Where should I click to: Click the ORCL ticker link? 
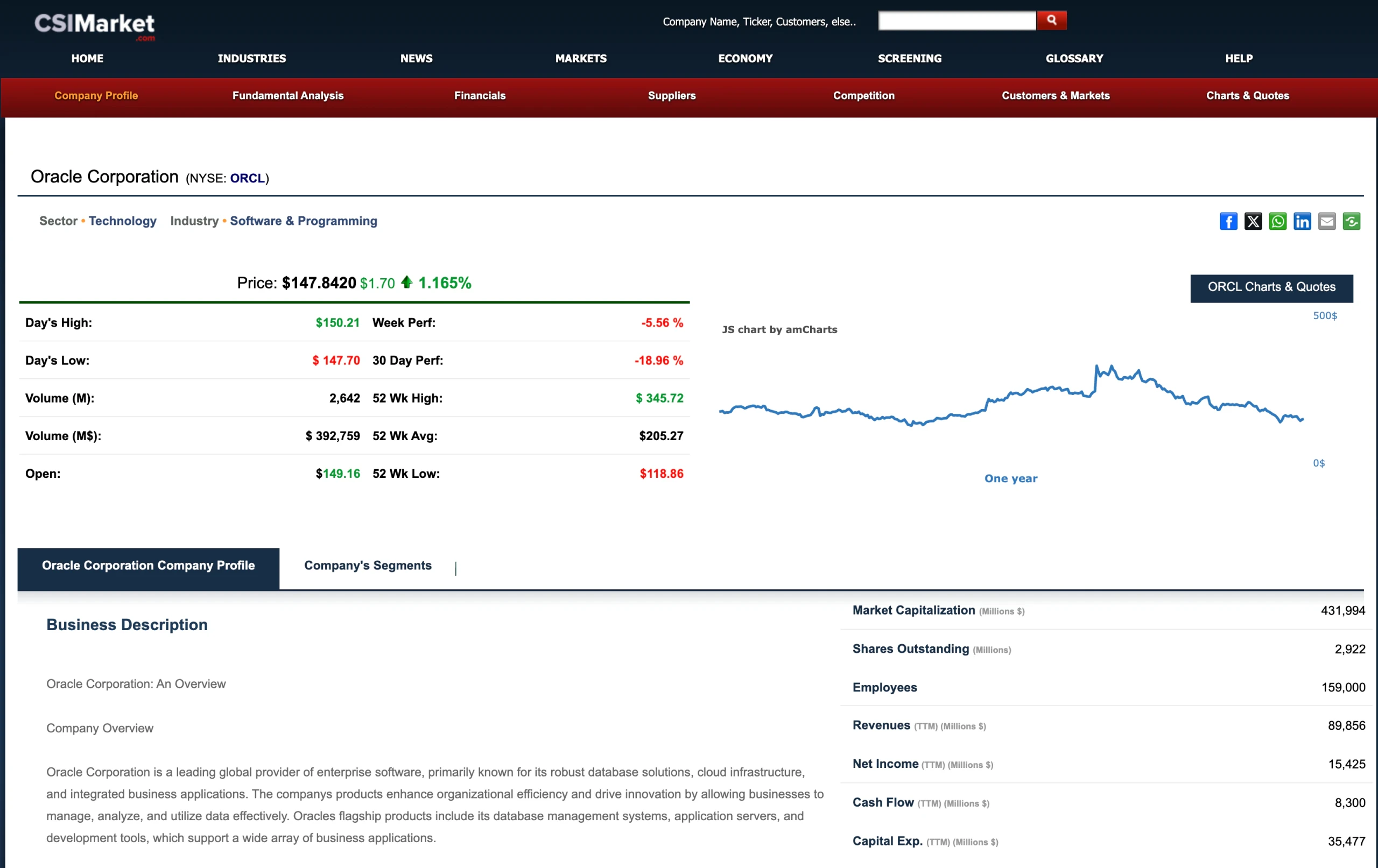247,178
